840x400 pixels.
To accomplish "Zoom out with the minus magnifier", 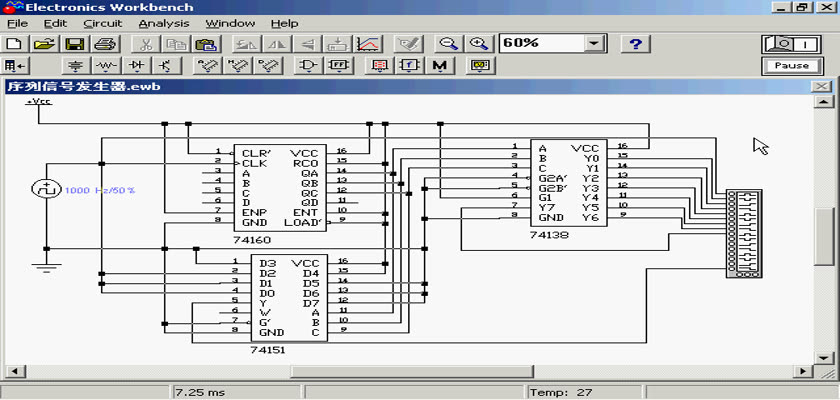I will click(448, 44).
